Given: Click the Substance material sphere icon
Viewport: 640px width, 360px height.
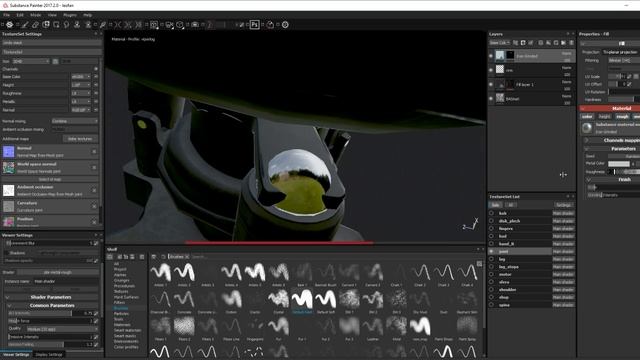Looking at the screenshot, I should 587,128.
